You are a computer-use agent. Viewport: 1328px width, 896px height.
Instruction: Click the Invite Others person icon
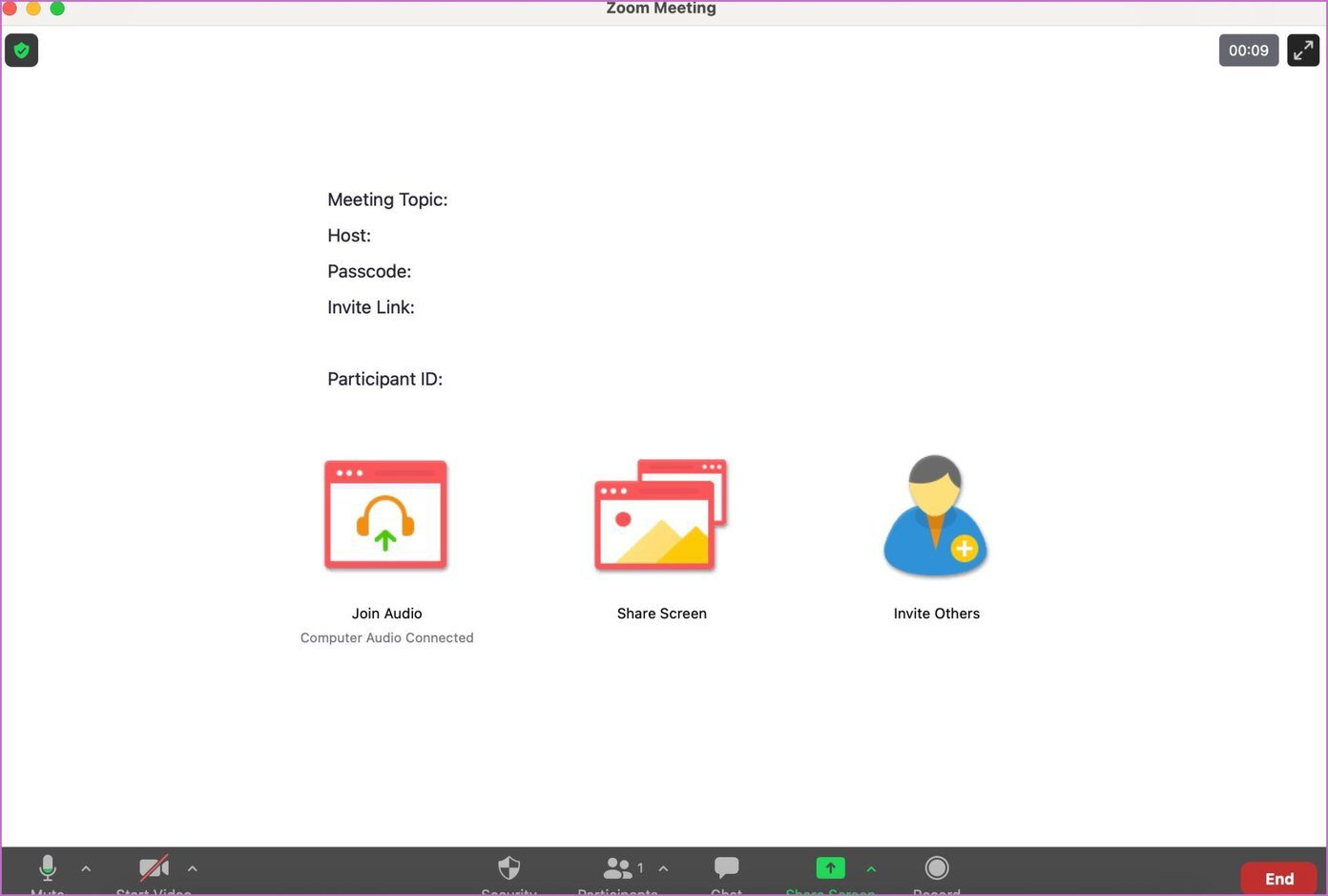[x=936, y=515]
